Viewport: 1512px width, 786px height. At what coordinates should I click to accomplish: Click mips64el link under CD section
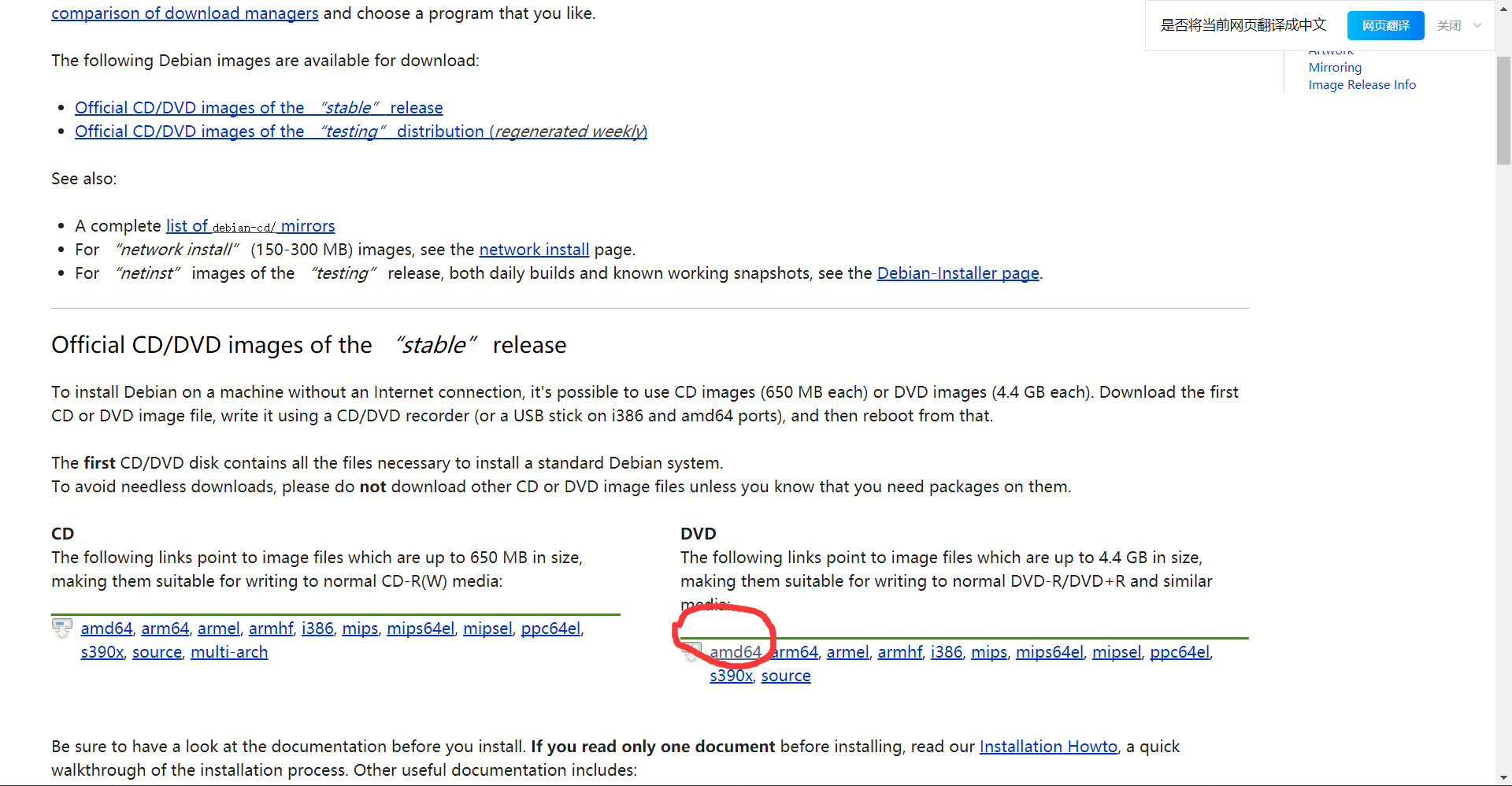(421, 628)
